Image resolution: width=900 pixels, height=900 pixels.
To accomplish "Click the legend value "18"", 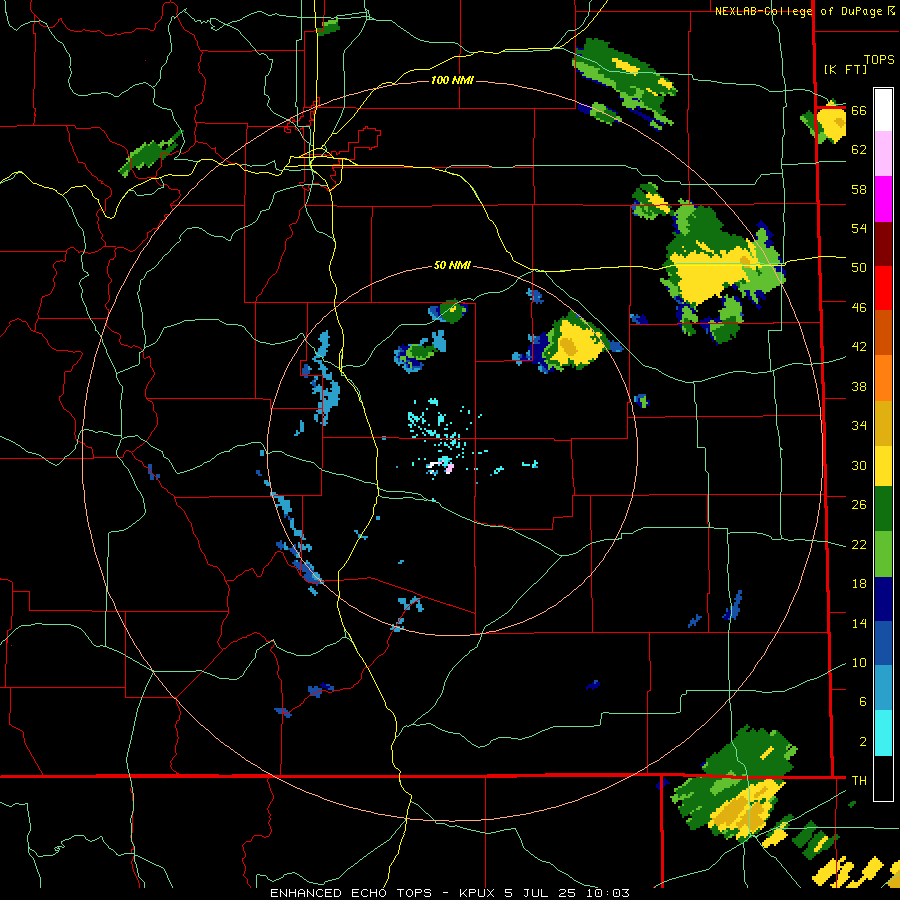I will (x=859, y=584).
